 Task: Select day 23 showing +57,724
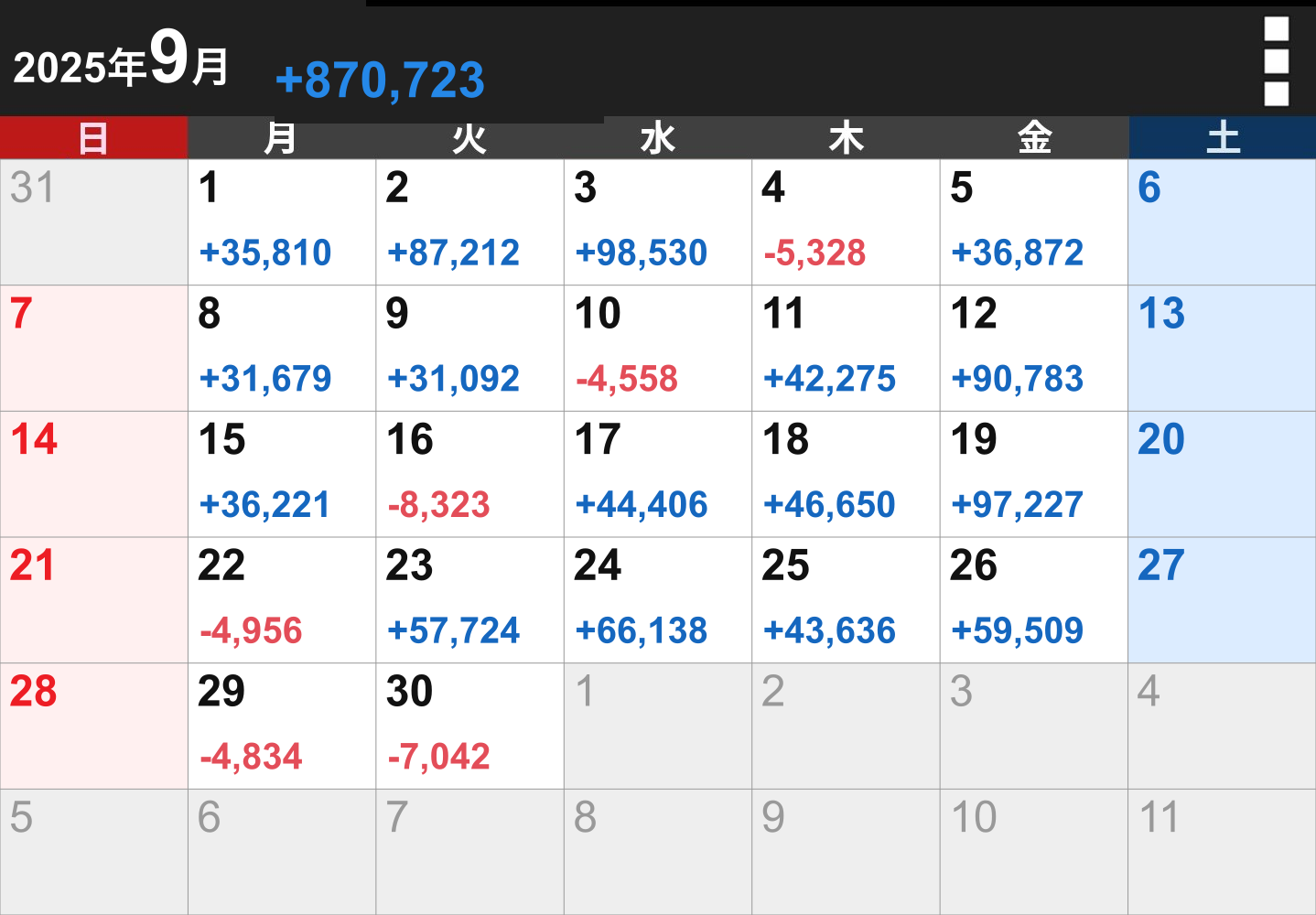coord(470,600)
